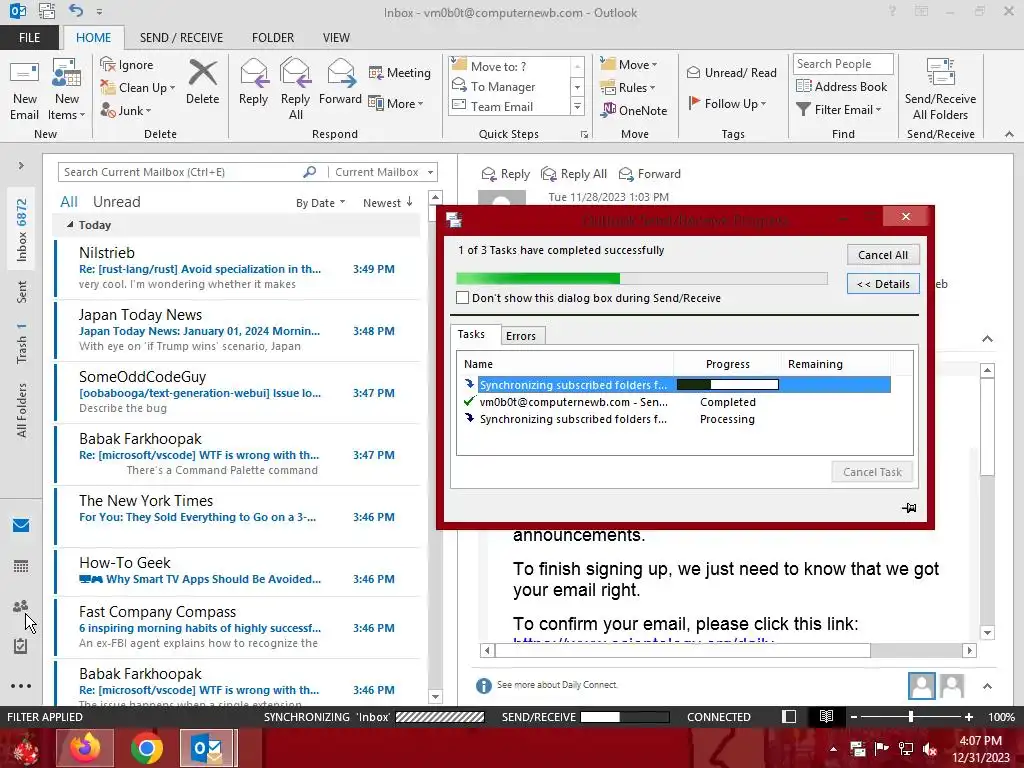The width and height of the screenshot is (1024, 768).
Task: Click the Search People field
Action: pos(842,63)
